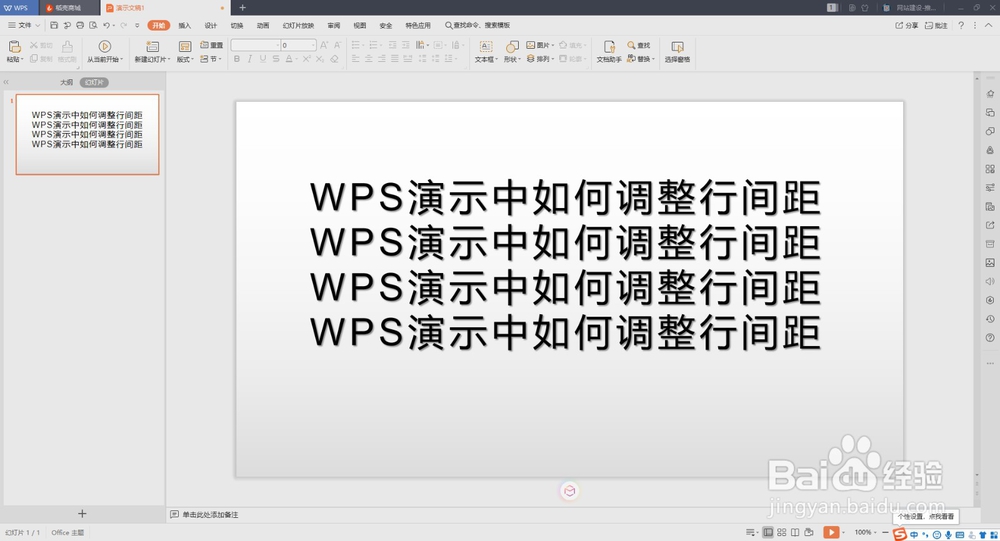
Task: Open a new document tab with plus
Action: click(242, 8)
